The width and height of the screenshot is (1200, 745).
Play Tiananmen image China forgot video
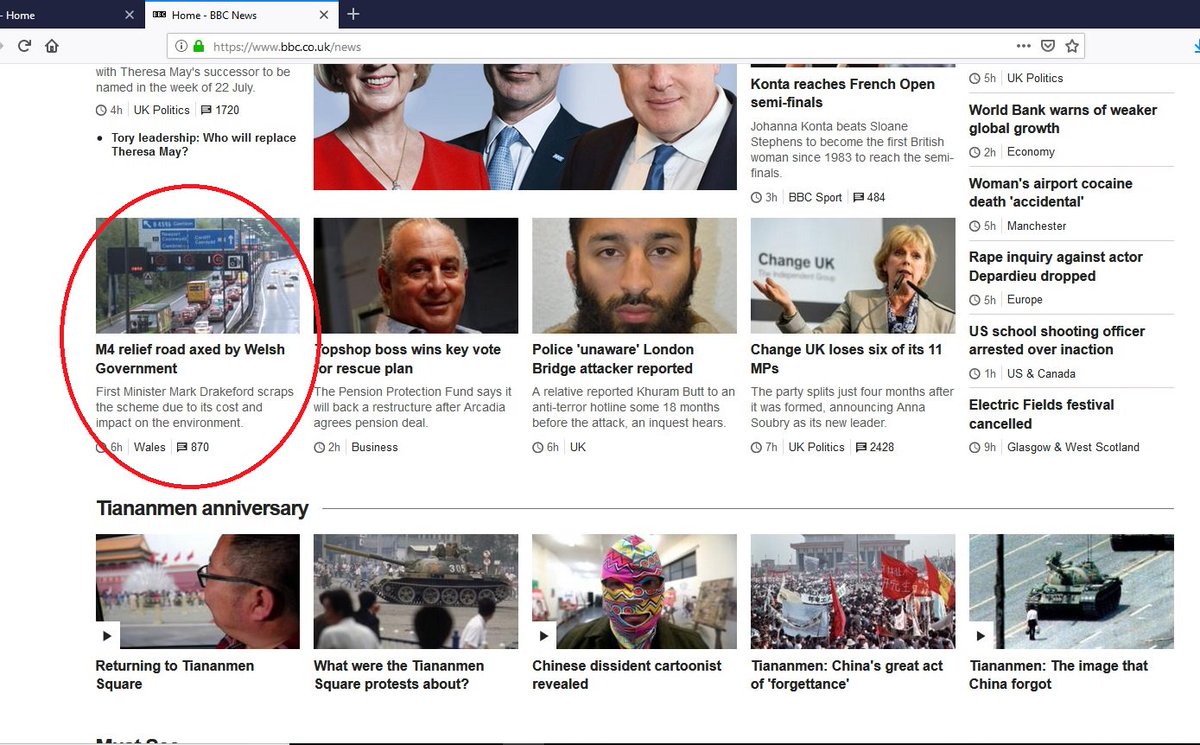pos(981,636)
